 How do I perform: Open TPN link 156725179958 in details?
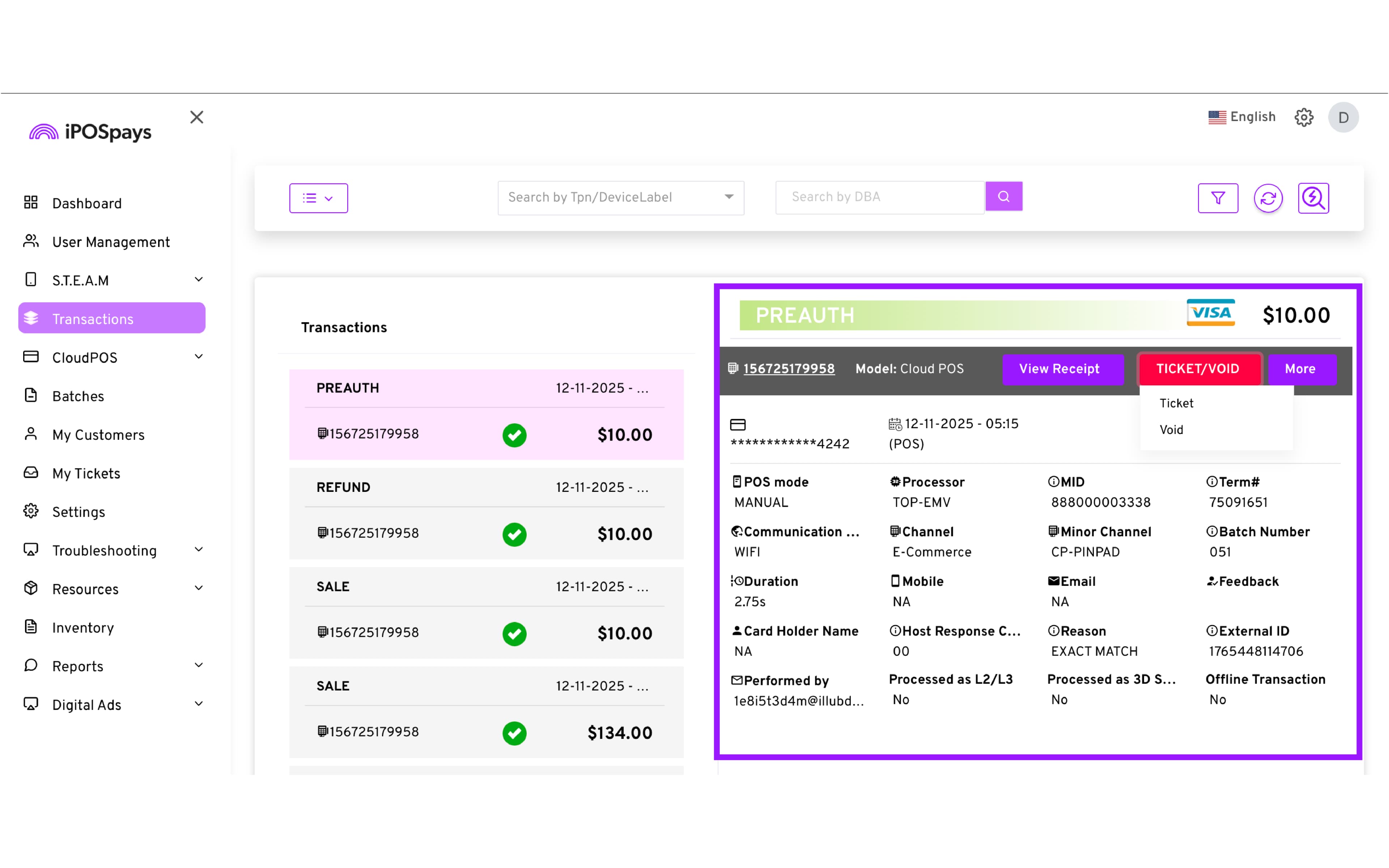coord(788,369)
